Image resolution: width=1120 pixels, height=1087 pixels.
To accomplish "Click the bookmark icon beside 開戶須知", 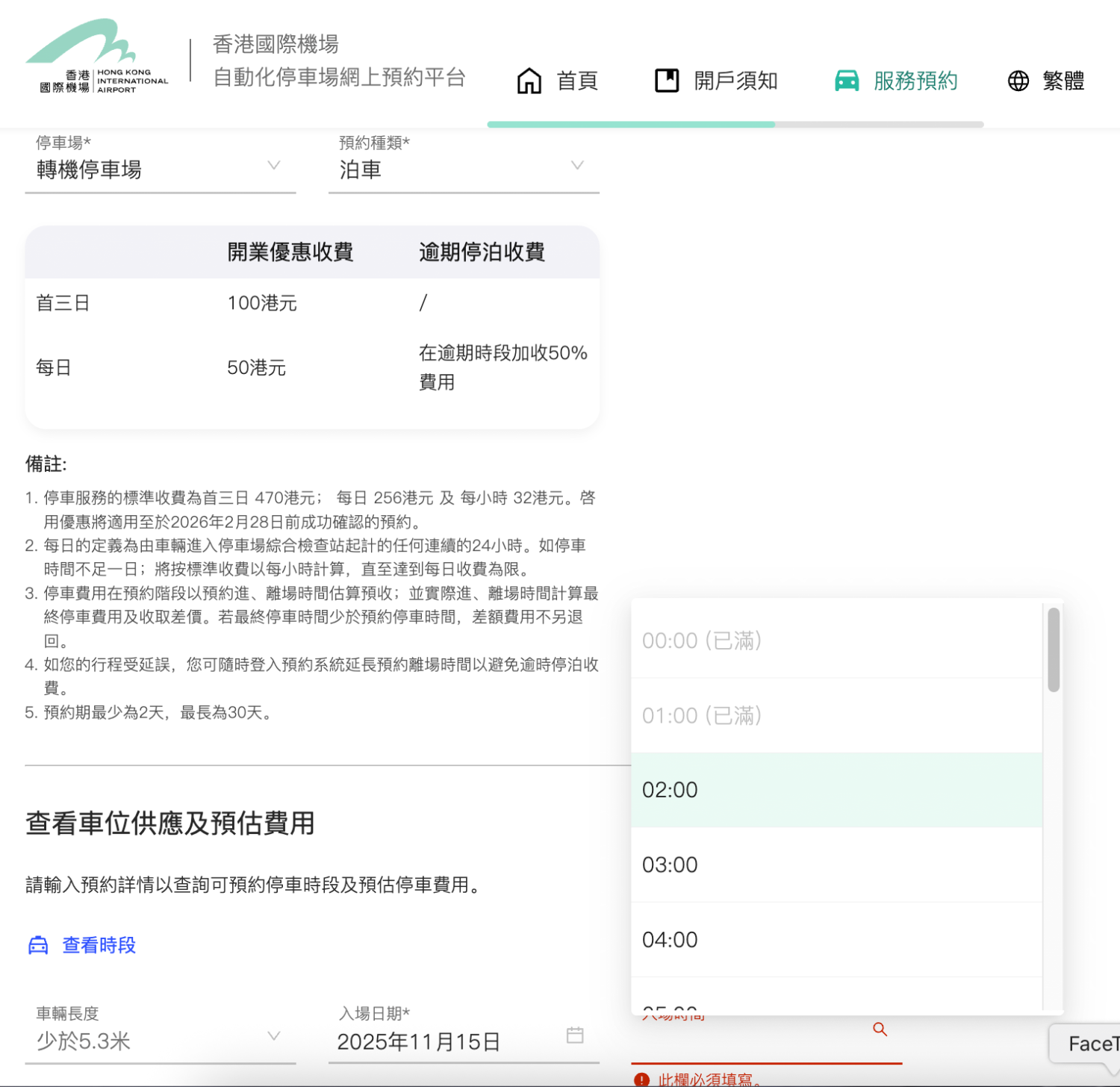I will point(667,81).
